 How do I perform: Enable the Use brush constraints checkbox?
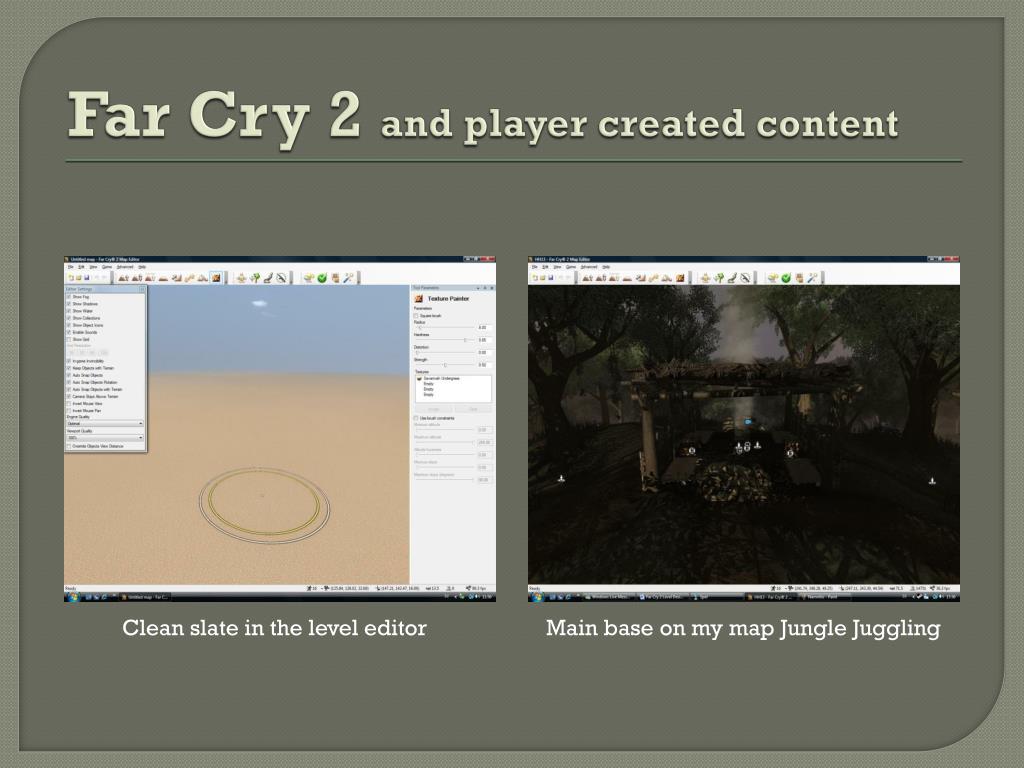[x=415, y=418]
